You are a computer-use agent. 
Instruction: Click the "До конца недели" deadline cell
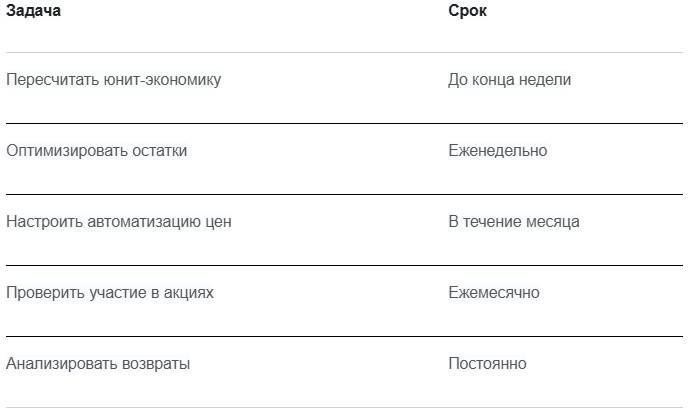pyautogui.click(x=509, y=80)
